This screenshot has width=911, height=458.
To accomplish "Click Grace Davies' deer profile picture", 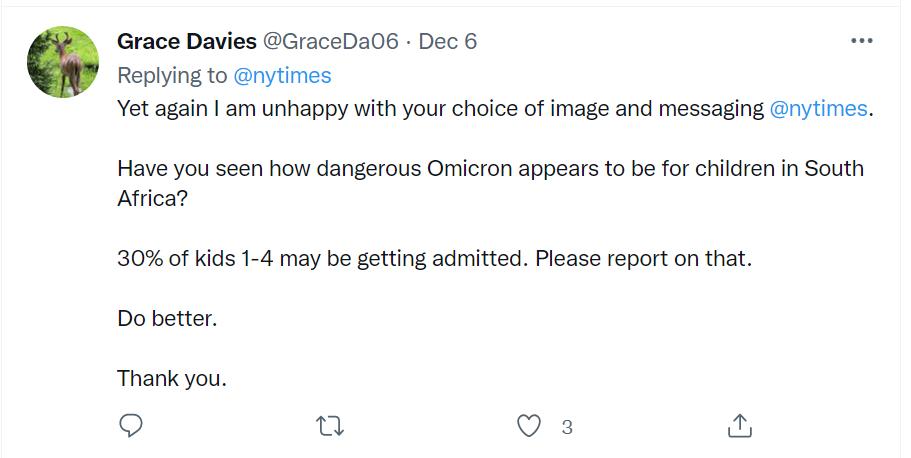I will pyautogui.click(x=62, y=62).
